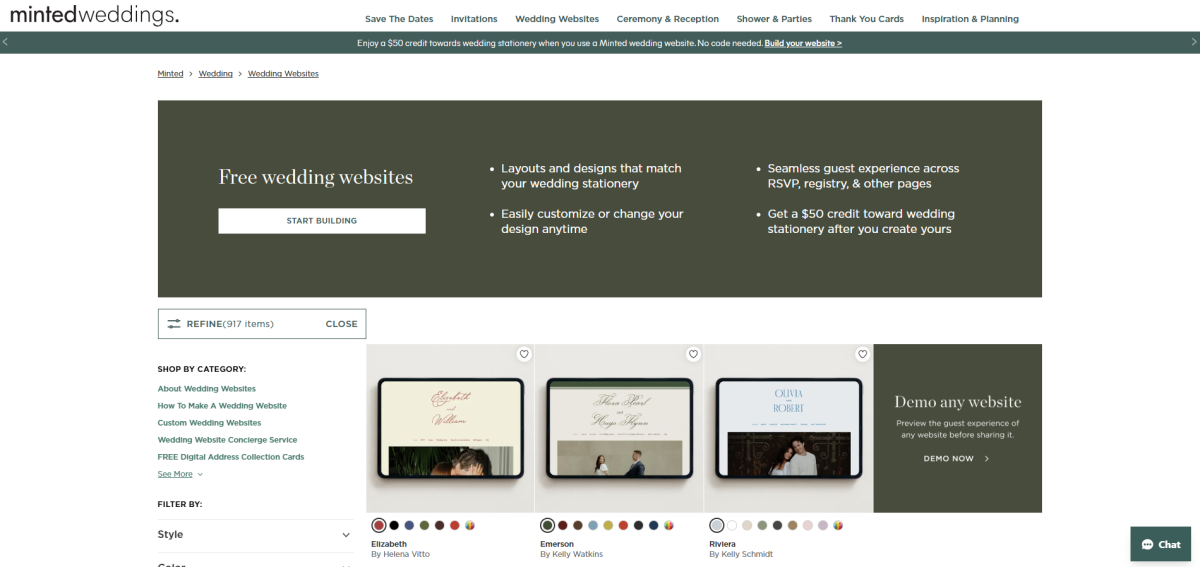Follow the Build your website link

click(803, 43)
